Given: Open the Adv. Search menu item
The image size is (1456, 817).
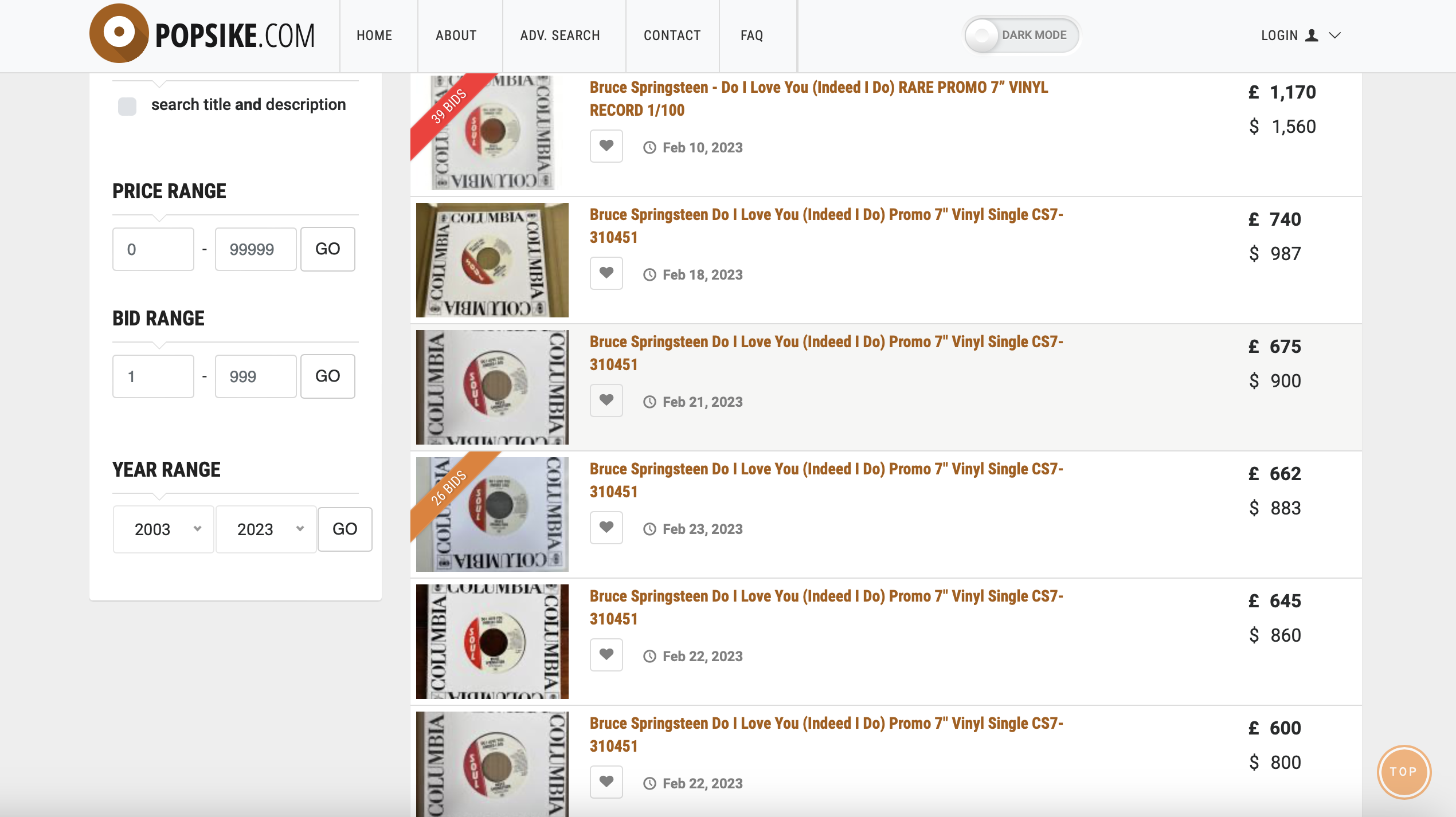Looking at the screenshot, I should (560, 36).
